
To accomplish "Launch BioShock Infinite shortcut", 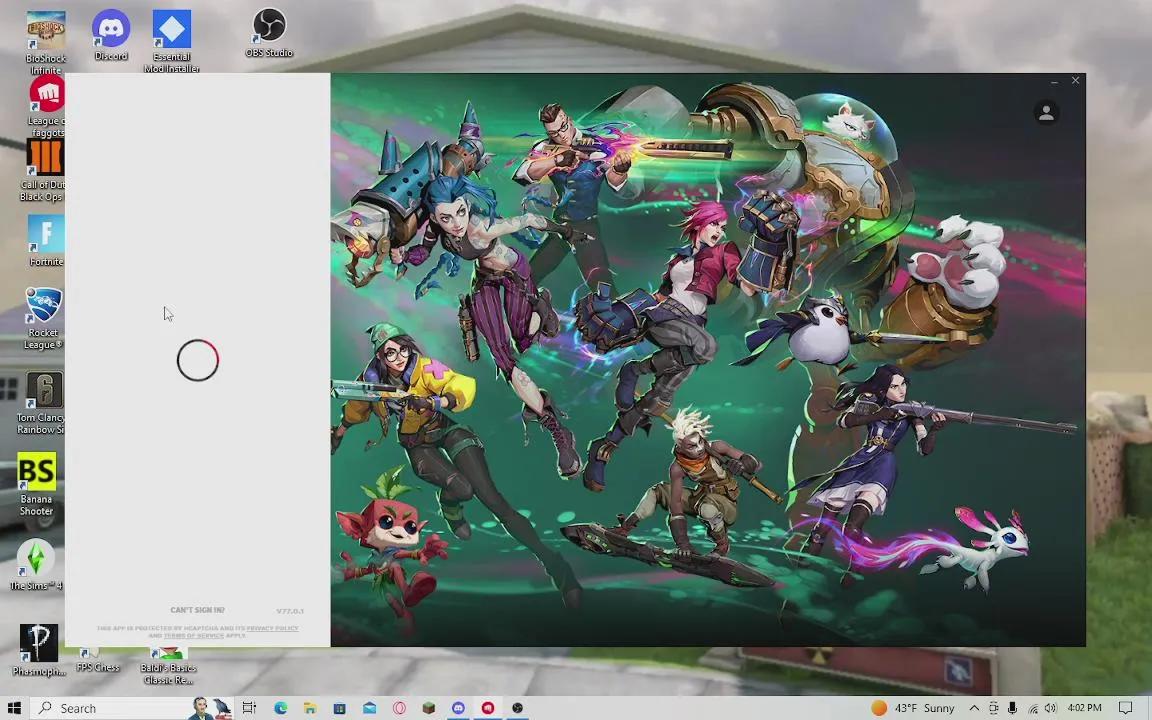I will [x=45, y=30].
